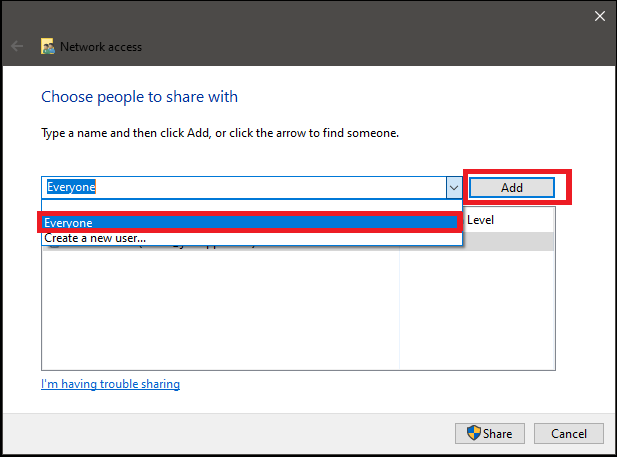Viewport: 617px width, 457px height.
Task: Click empty space in the people list
Action: (x=220, y=310)
